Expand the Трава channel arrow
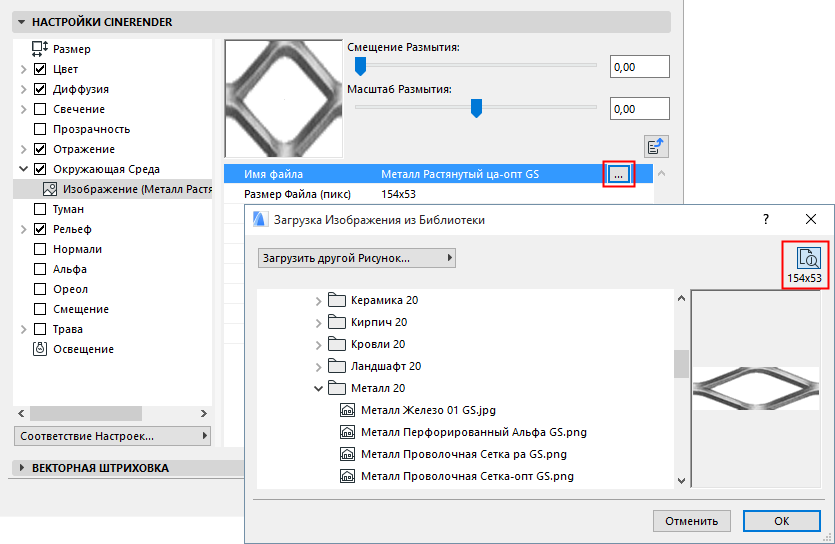Image resolution: width=835 pixels, height=544 pixels. coord(23,329)
